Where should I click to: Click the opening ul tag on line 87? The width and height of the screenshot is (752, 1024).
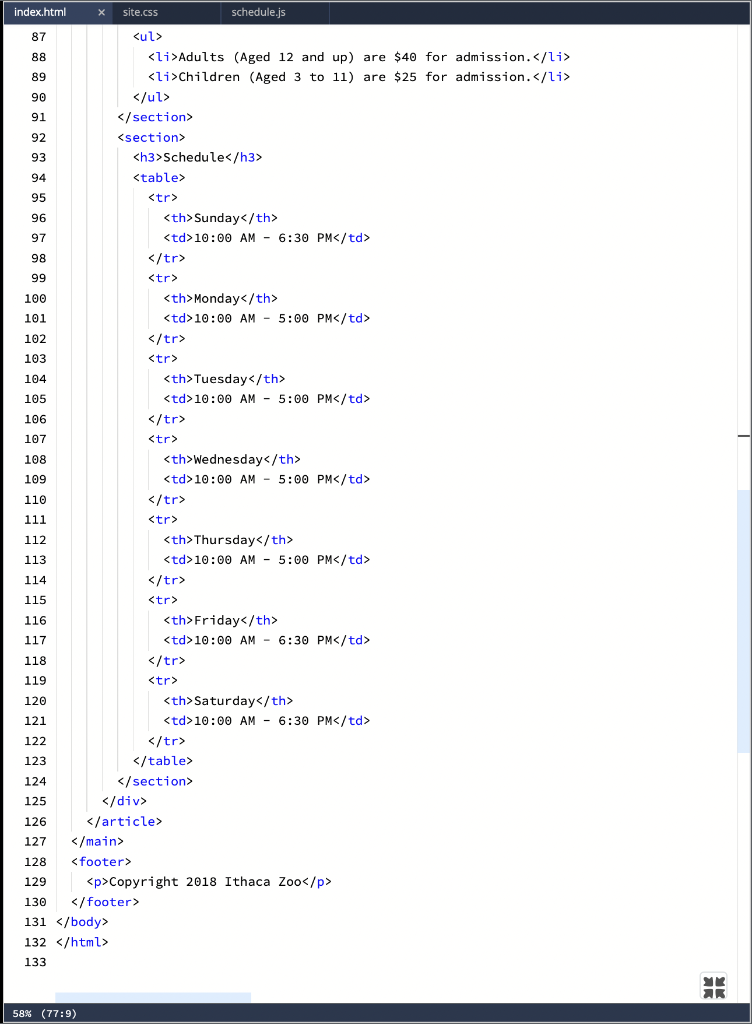(x=148, y=37)
